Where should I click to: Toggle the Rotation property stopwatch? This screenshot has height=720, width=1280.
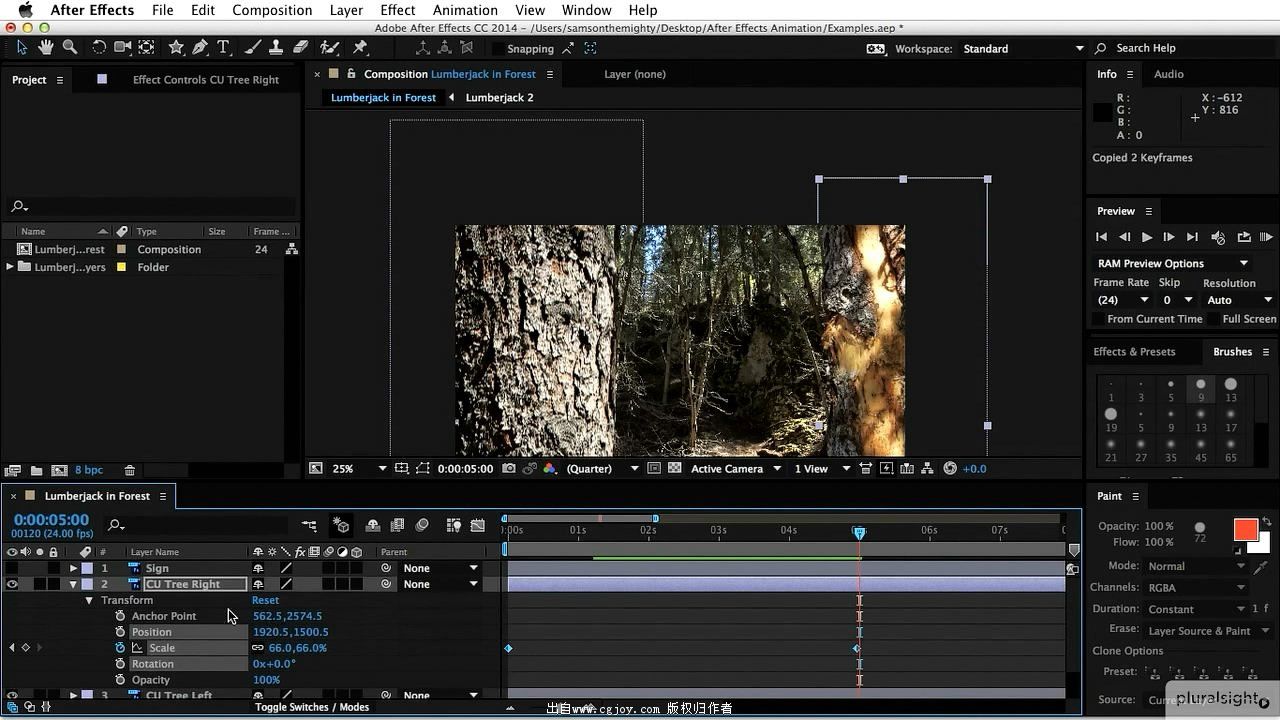pos(120,664)
